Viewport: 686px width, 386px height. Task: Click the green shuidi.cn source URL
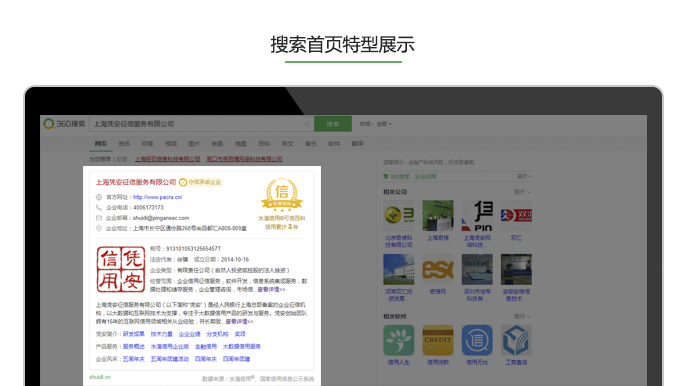point(100,377)
